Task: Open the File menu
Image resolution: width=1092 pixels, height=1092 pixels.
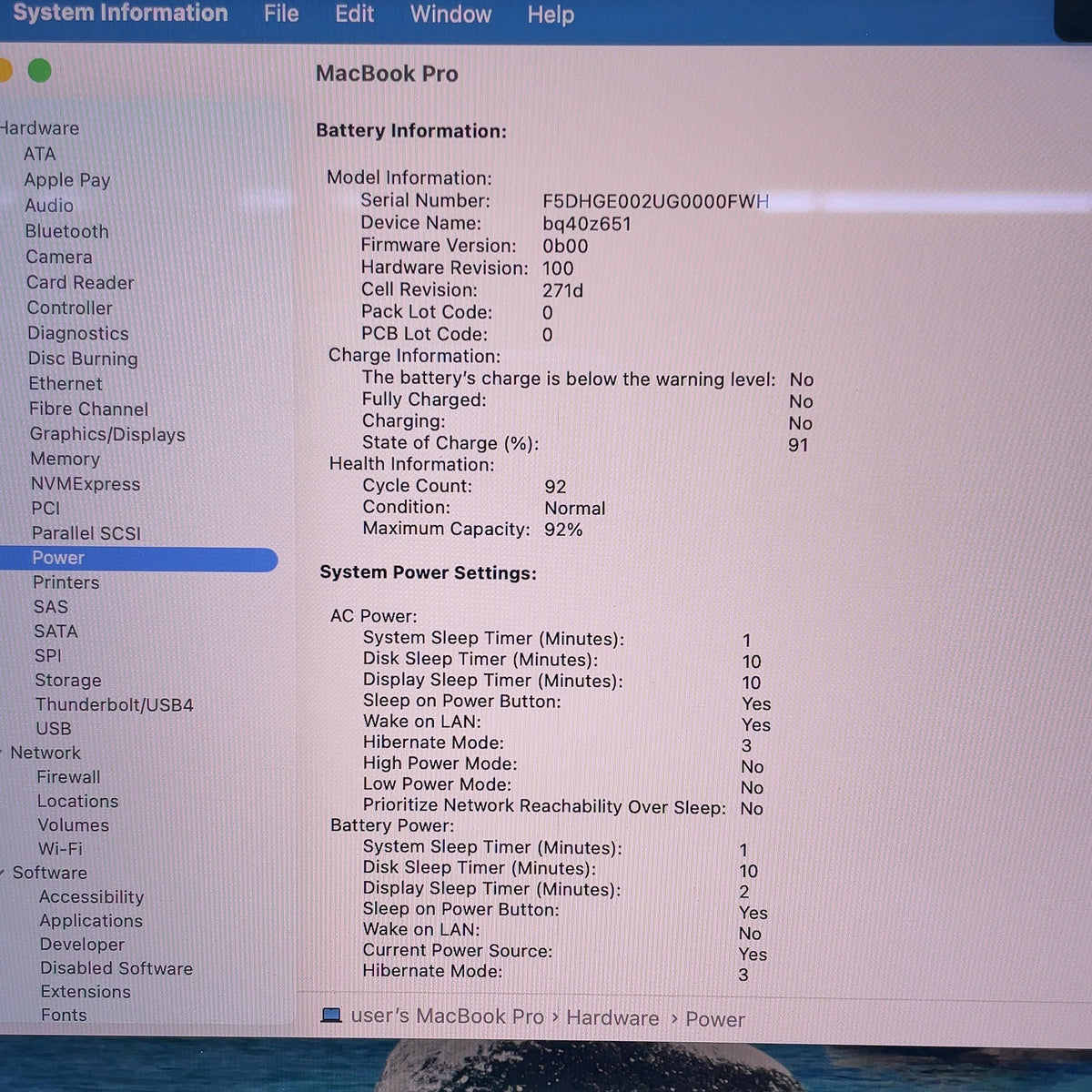Action: tap(281, 15)
